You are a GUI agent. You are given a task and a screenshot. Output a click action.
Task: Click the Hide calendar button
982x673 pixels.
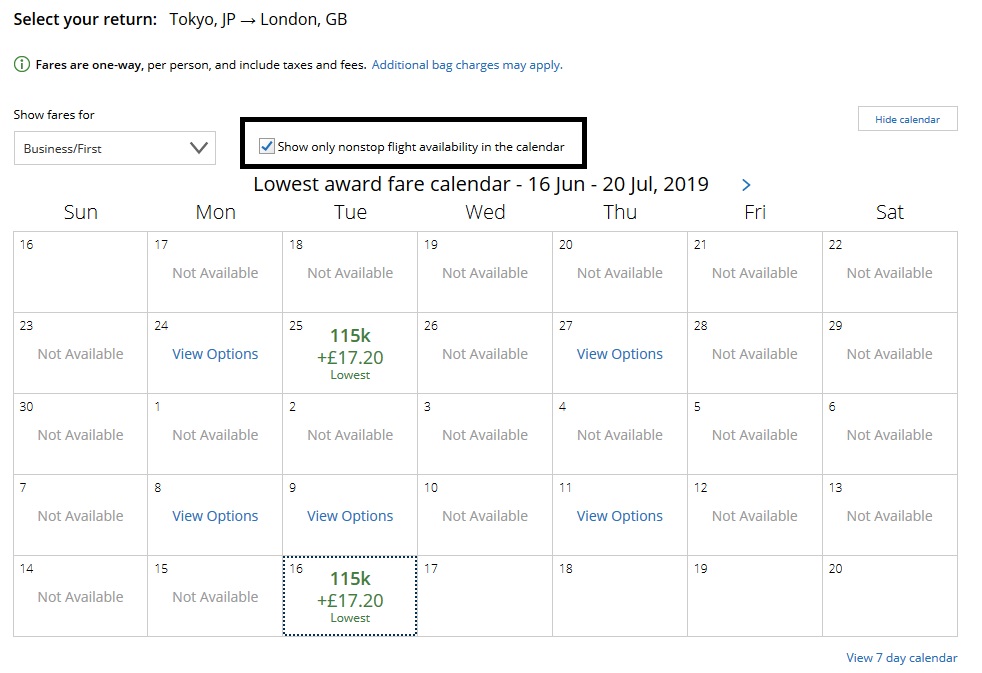[x=907, y=119]
